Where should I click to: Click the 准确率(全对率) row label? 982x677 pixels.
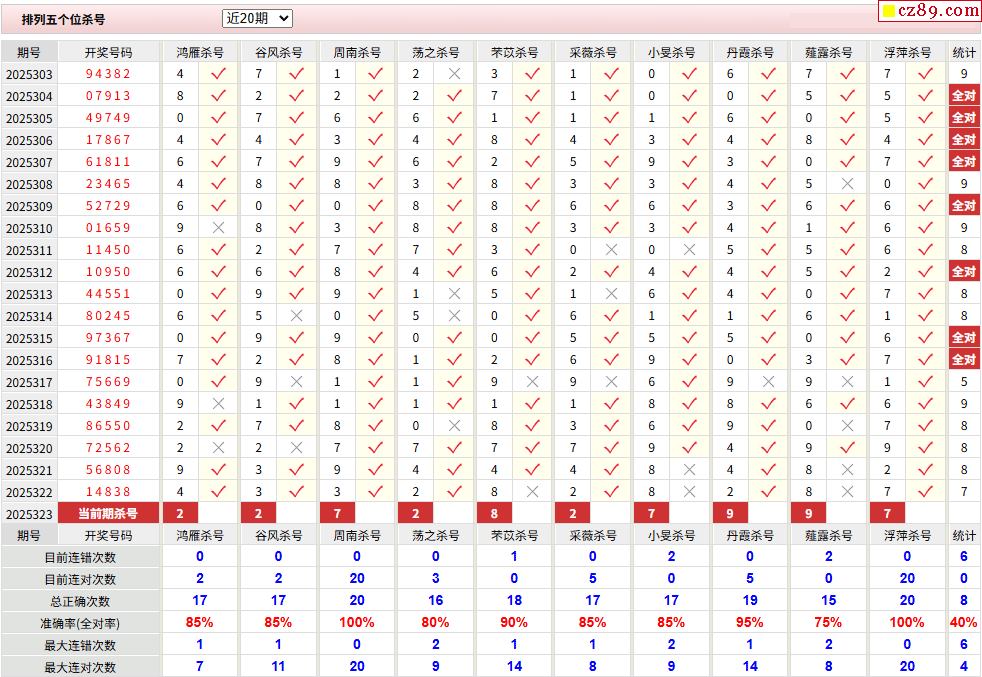80,623
